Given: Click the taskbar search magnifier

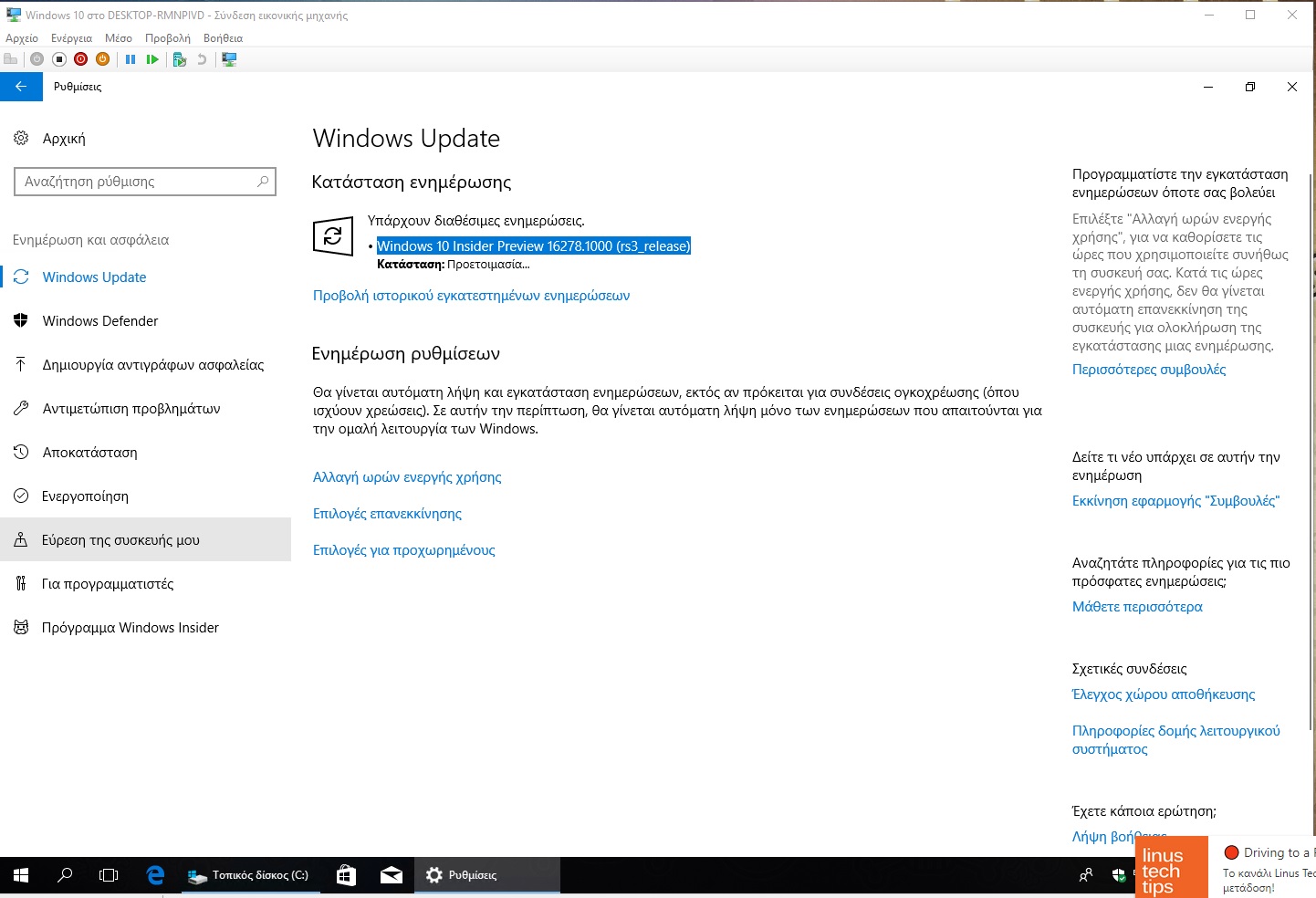Looking at the screenshot, I should click(x=65, y=875).
